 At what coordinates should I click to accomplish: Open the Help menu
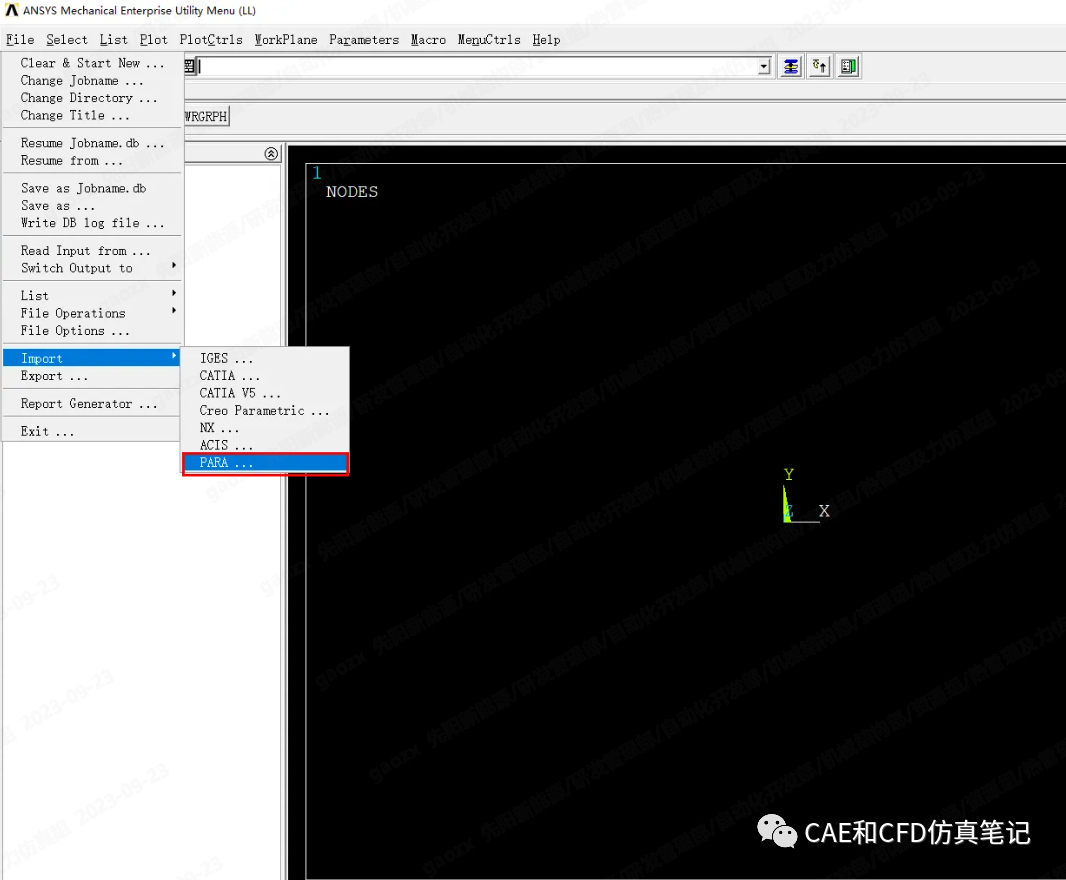pyautogui.click(x=546, y=39)
